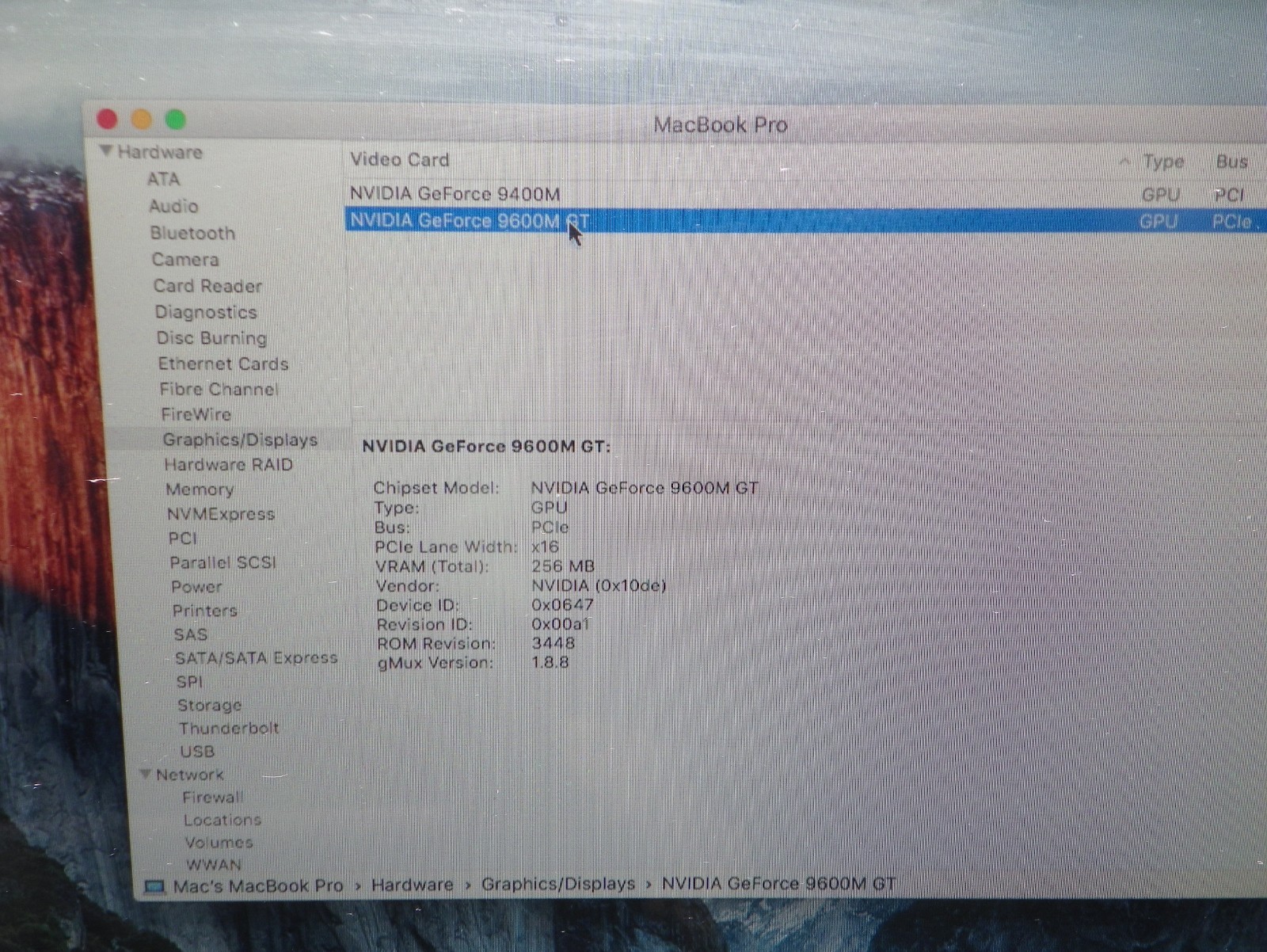Screen dimensions: 1267x952
Task: Sort by the Bus column header
Action: pyautogui.click(x=1231, y=162)
